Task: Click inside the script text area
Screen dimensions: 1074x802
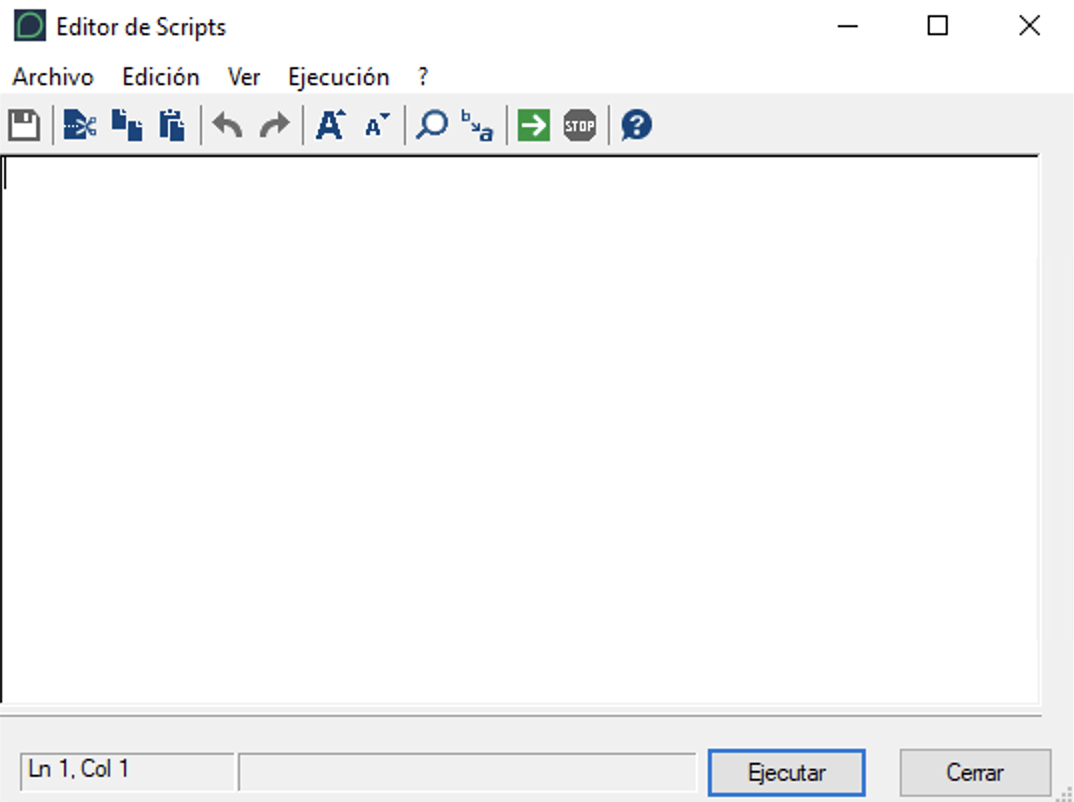Action: tap(520, 429)
